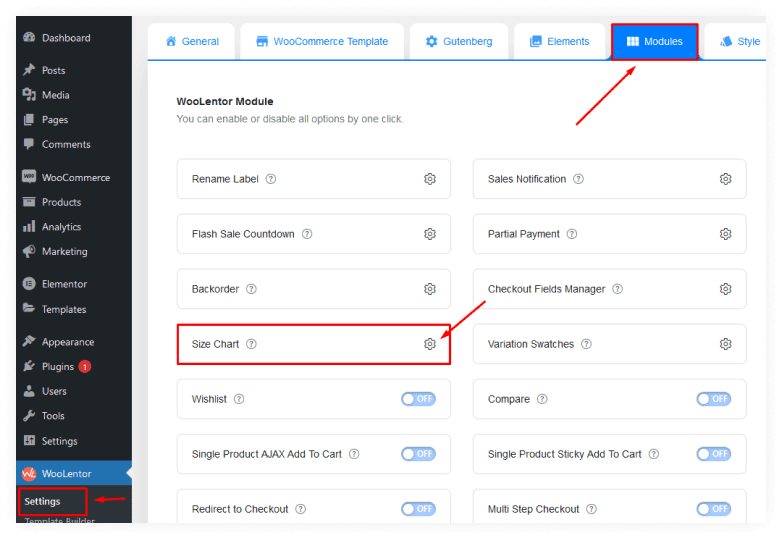Screen dimensions: 782x539
Task: Open Analytics menu item
Action: pos(74,227)
